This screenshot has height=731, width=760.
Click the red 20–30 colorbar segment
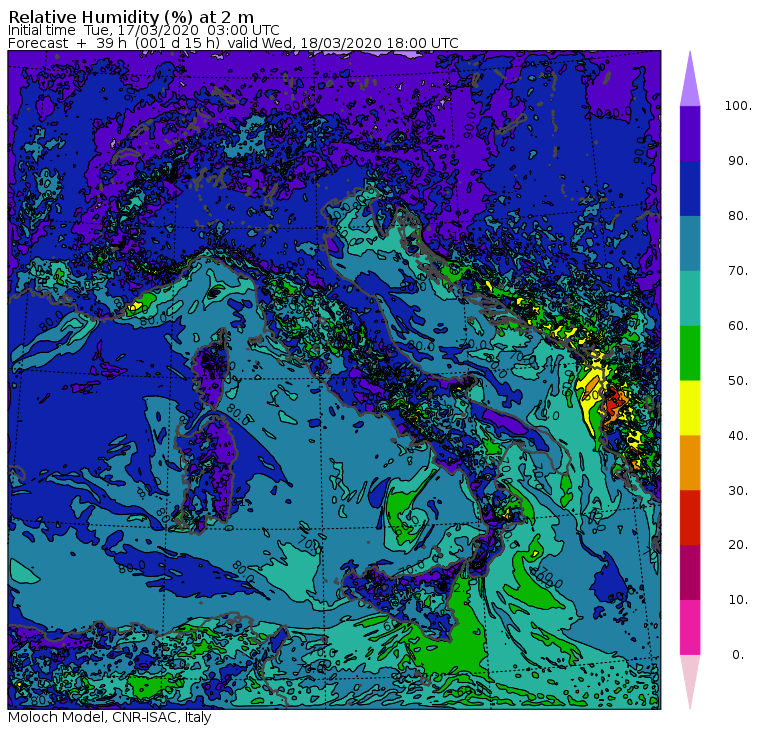(x=690, y=518)
